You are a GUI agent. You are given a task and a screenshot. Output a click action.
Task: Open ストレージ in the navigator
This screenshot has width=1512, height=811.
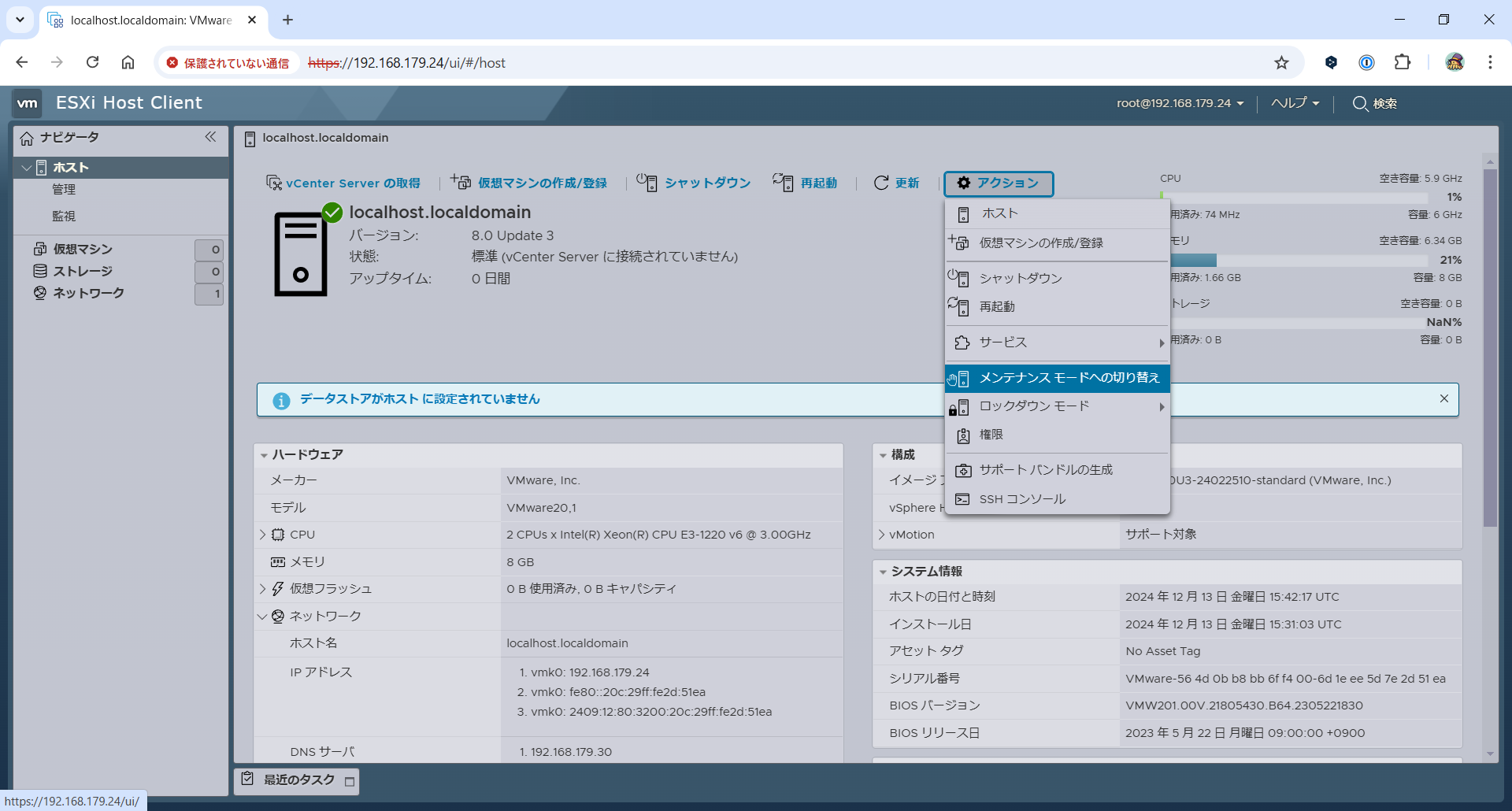pyautogui.click(x=83, y=271)
